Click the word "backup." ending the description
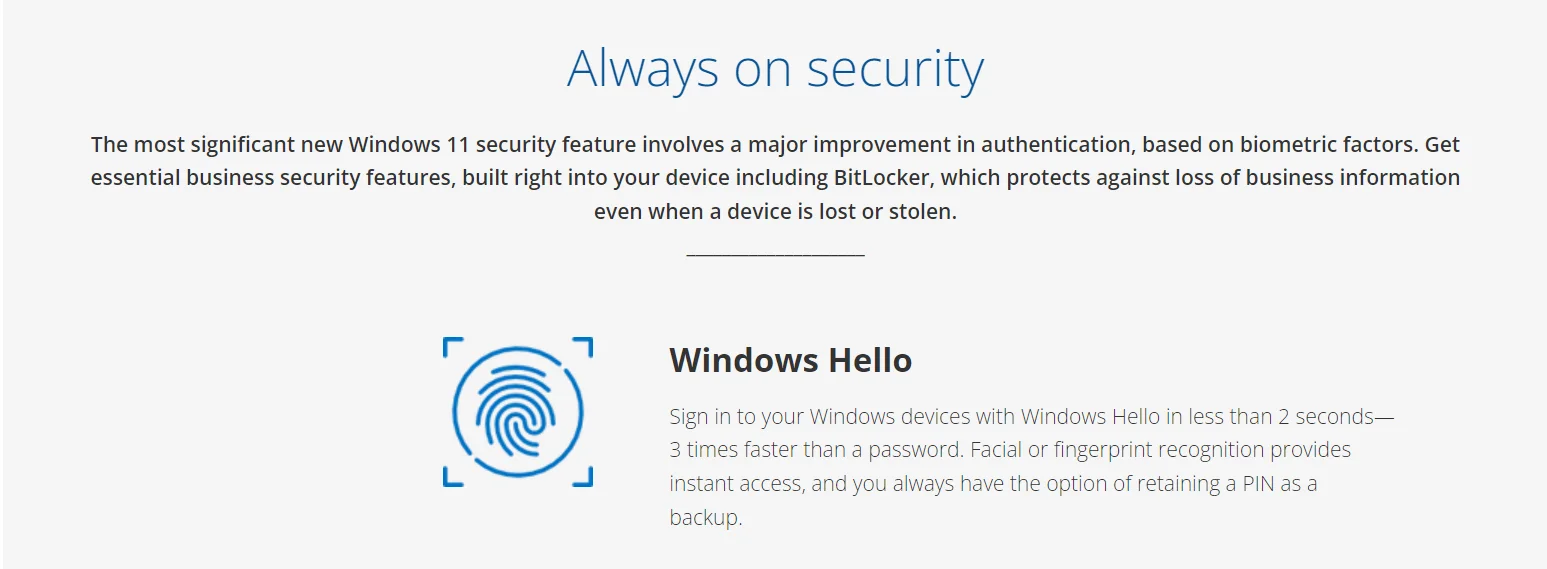1547x569 pixels. point(706,518)
